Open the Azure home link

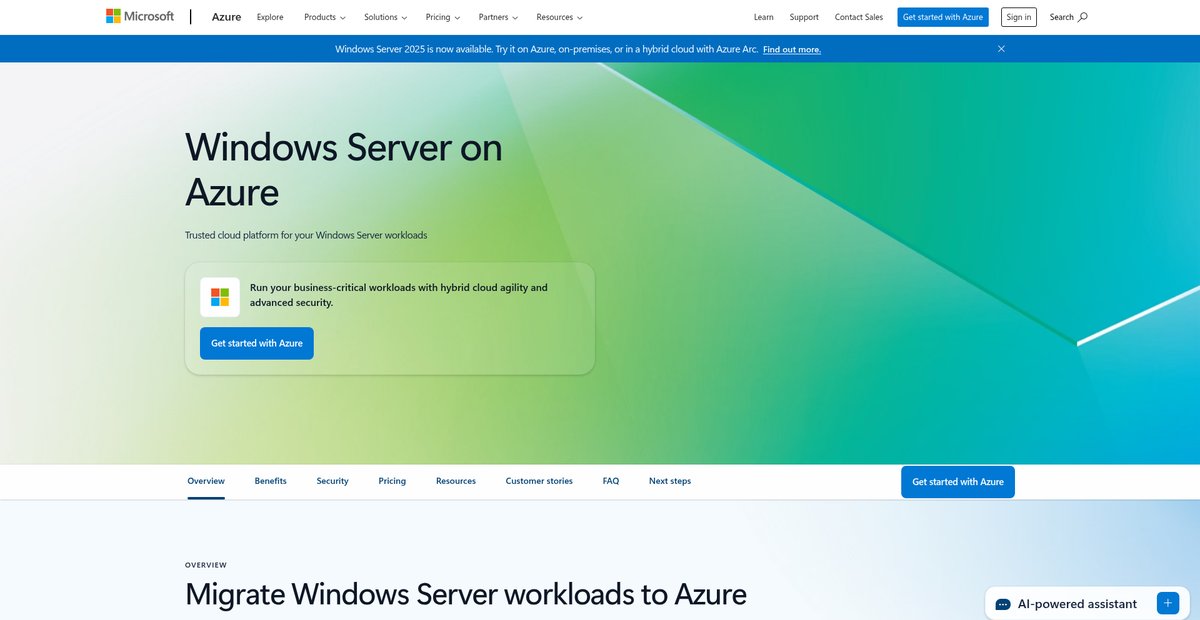[226, 17]
